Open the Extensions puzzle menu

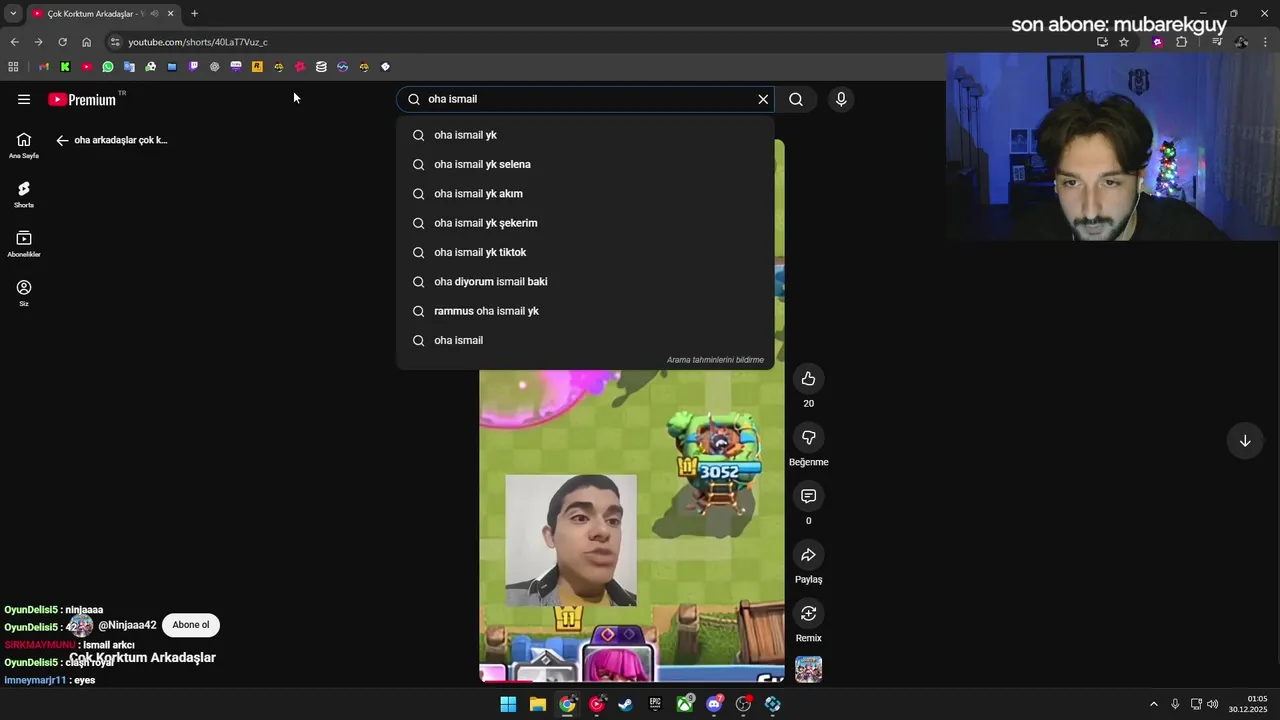[x=1182, y=42]
